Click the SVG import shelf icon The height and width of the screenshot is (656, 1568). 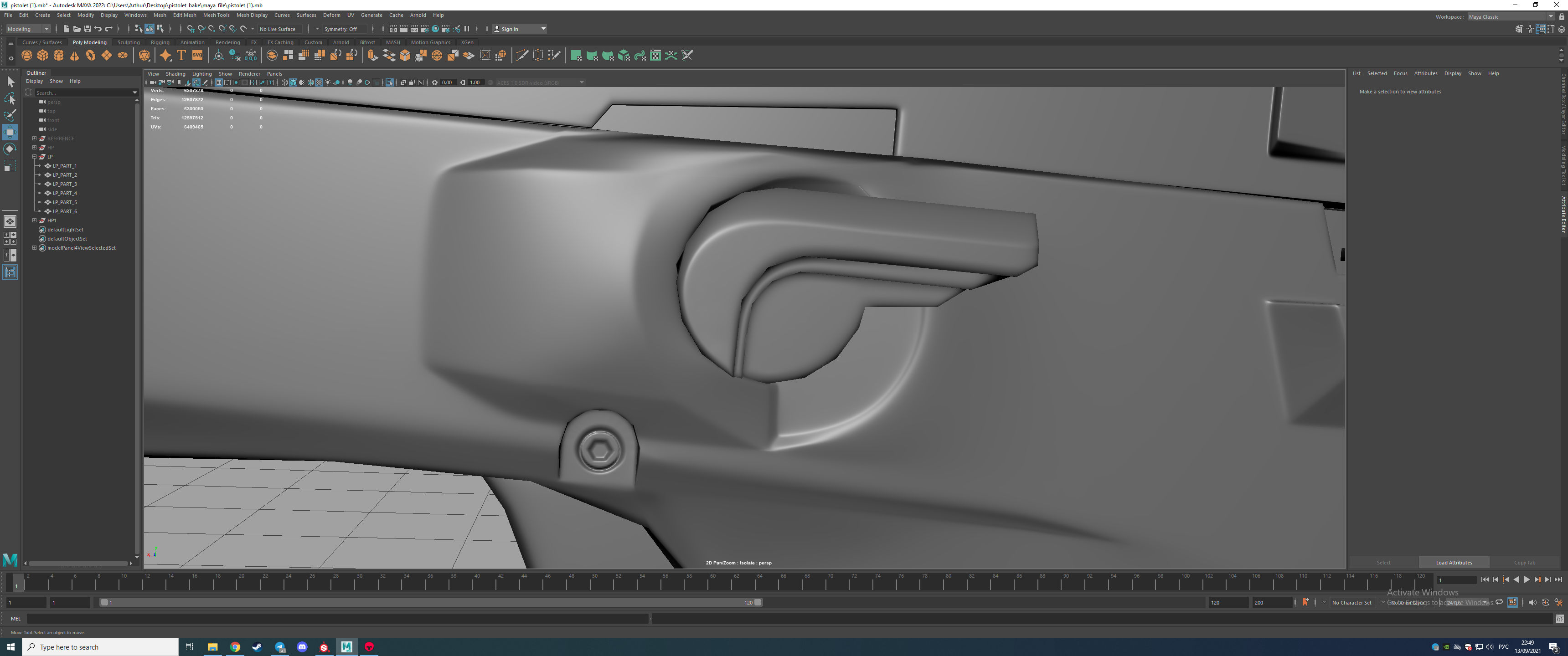(x=197, y=56)
